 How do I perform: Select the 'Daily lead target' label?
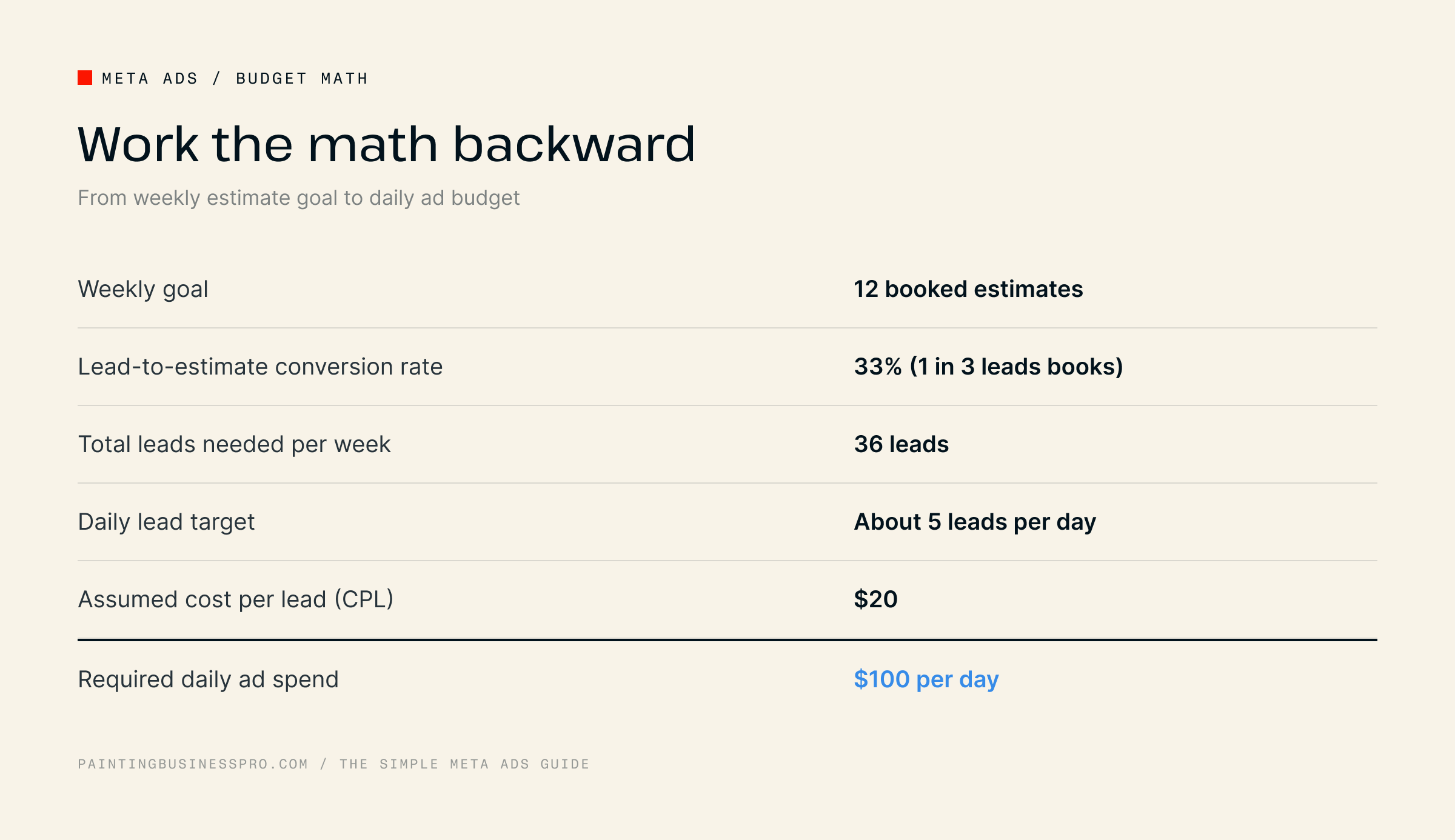pos(166,522)
